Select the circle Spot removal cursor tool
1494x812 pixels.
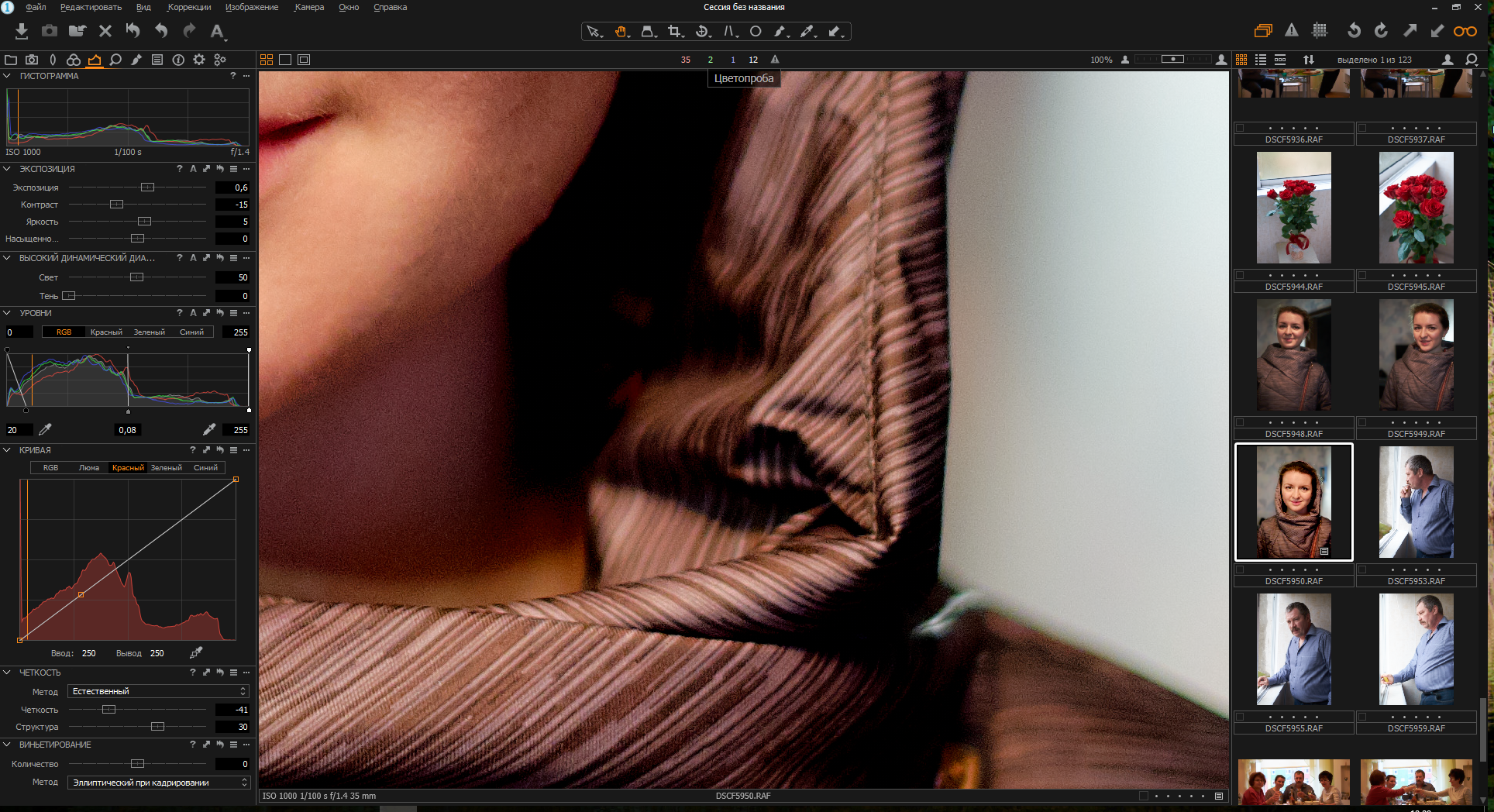pos(756,32)
